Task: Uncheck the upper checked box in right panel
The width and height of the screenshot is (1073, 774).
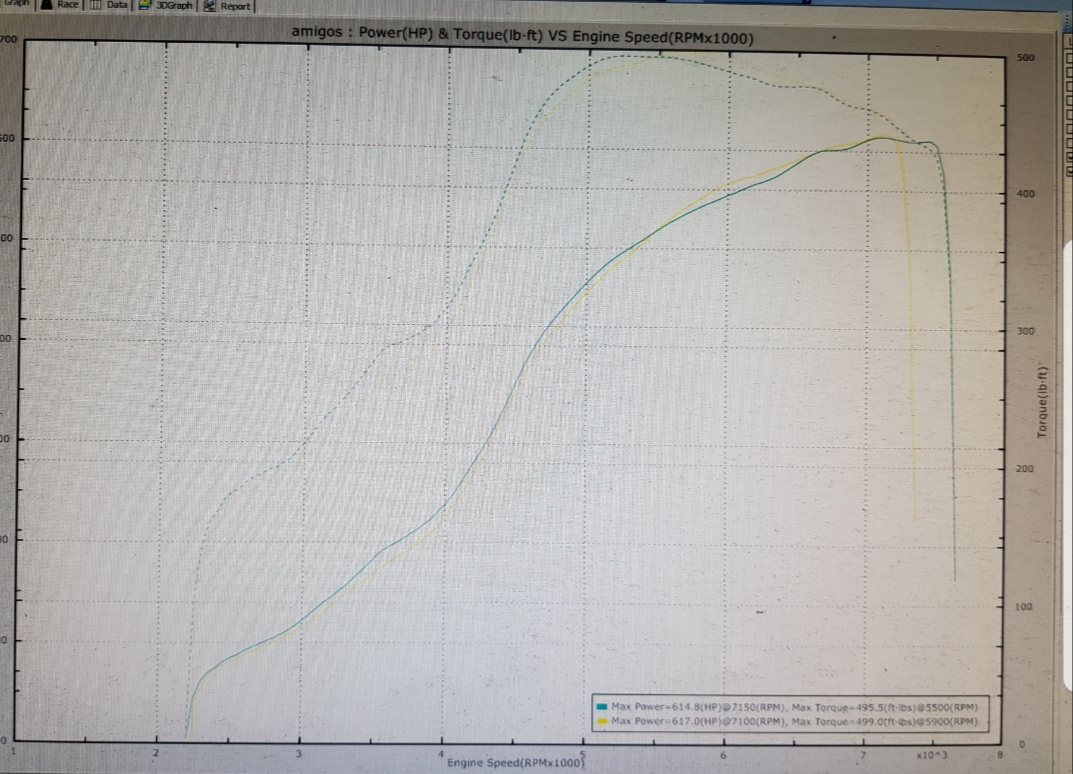Action: (x=1068, y=156)
